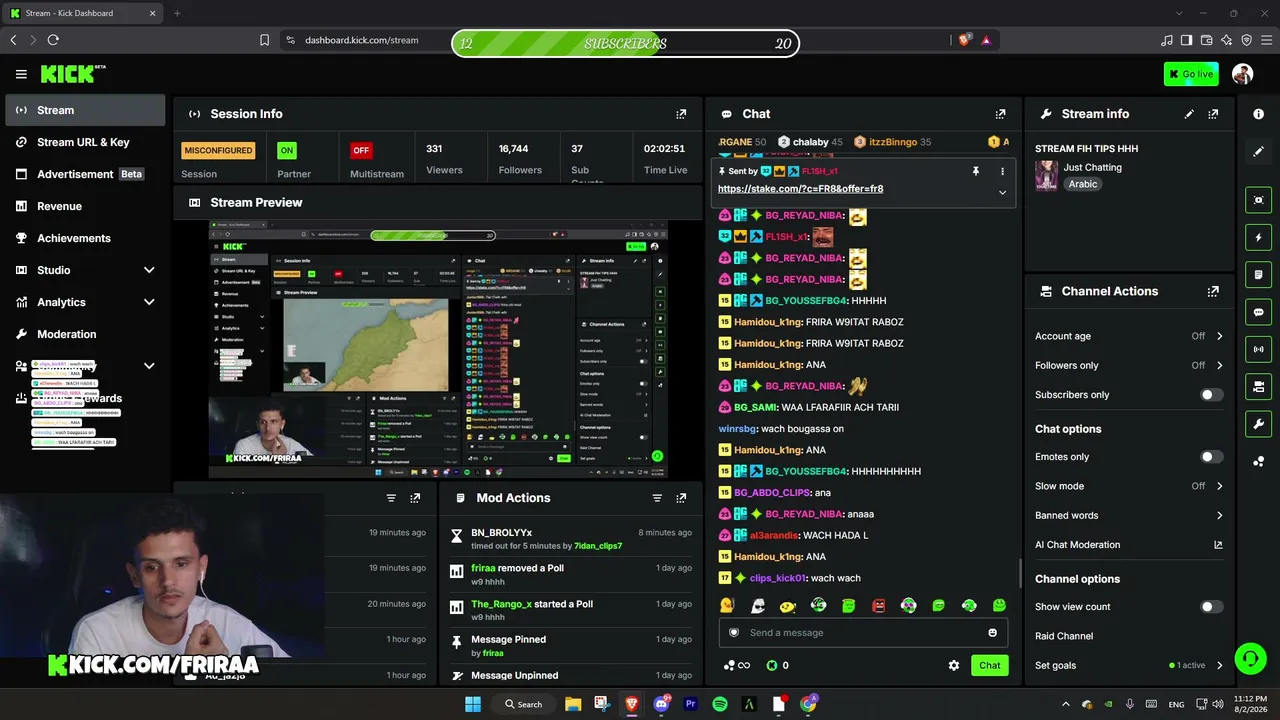The width and height of the screenshot is (1280, 720).
Task: Open the three-dots icon below sidebar wrench
Action: coord(1258,461)
